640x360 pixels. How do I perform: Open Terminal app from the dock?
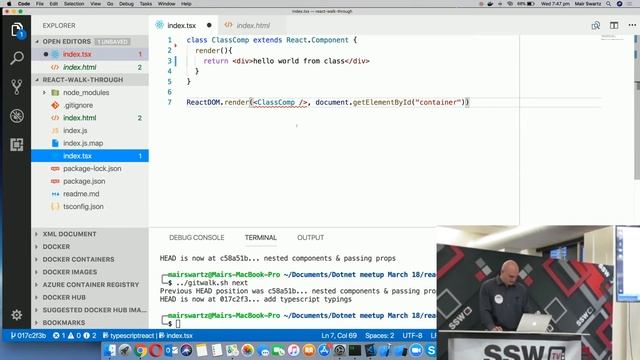pyautogui.click(x=355, y=351)
